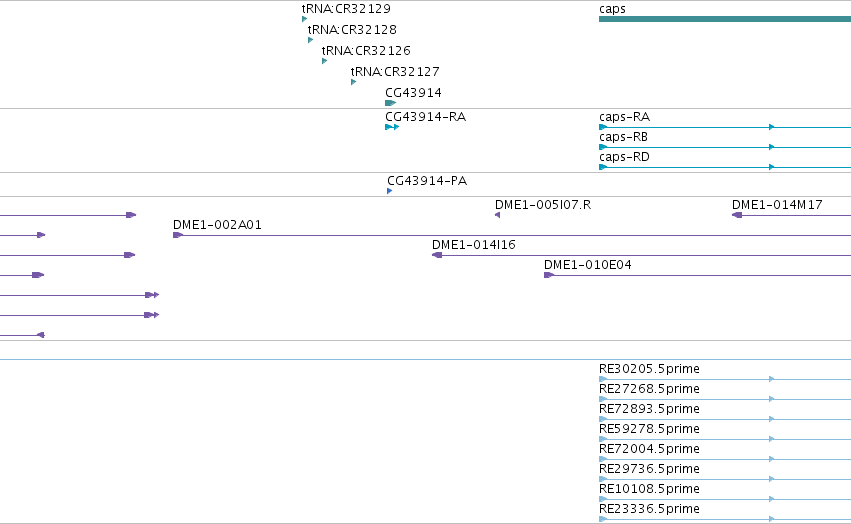Select the tRNA:CR32127 gene label
This screenshot has height=524, width=851.
[x=395, y=72]
